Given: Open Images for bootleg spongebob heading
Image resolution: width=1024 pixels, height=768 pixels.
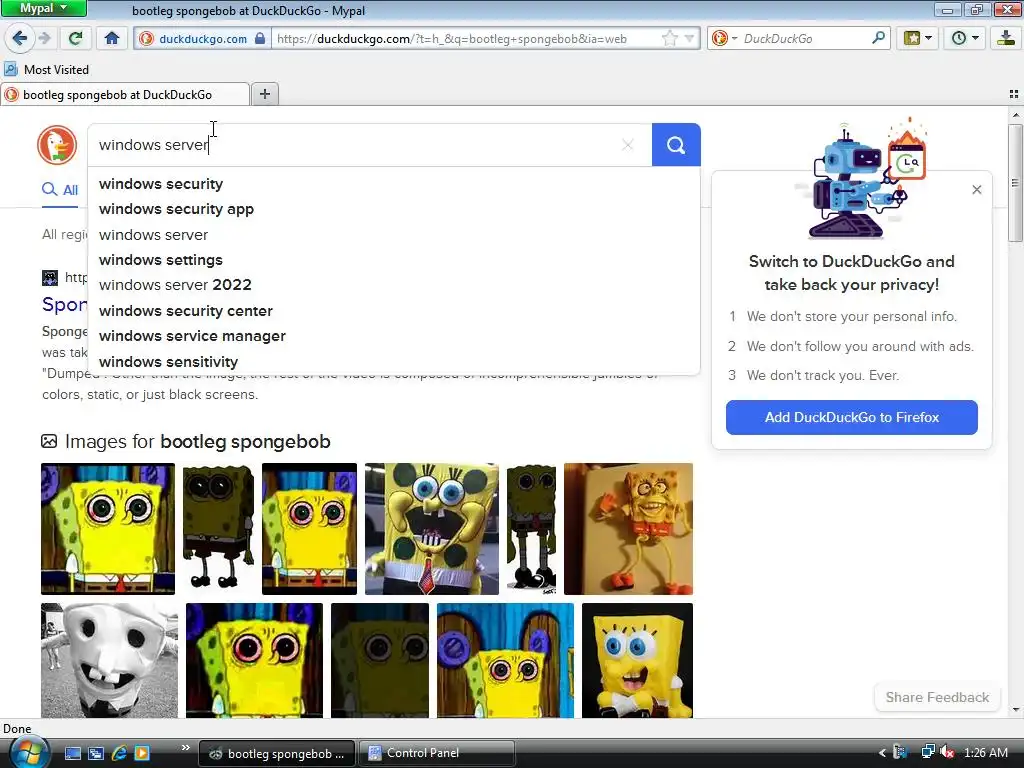Looking at the screenshot, I should click(x=197, y=441).
